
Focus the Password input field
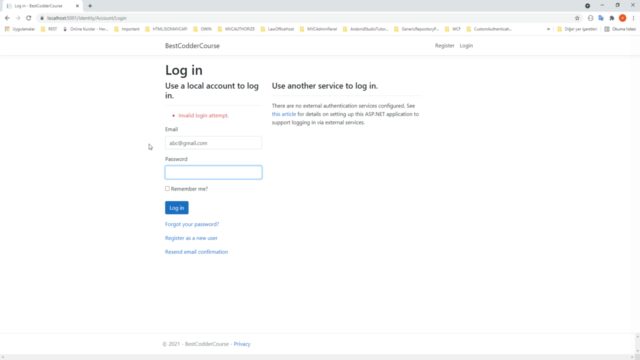[x=213, y=172]
